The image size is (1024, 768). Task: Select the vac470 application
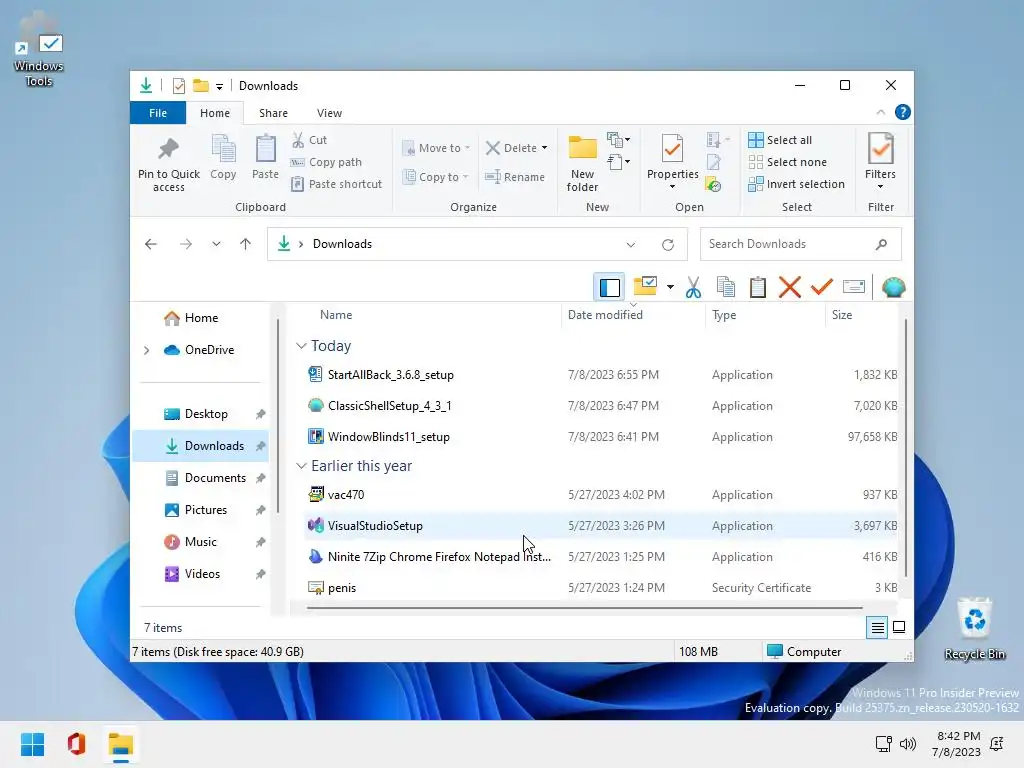[601, 495]
